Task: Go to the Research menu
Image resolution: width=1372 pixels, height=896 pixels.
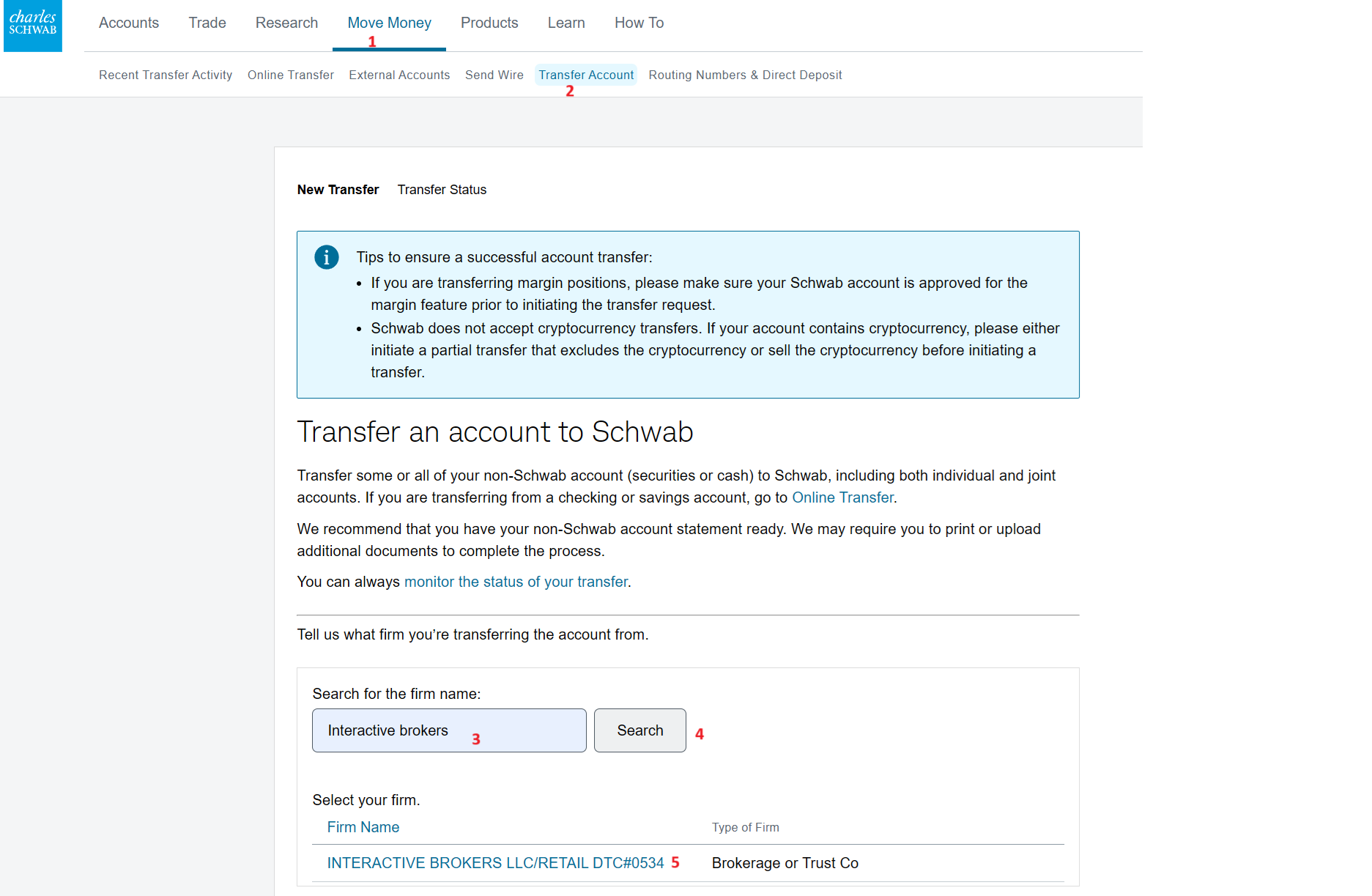Action: click(286, 23)
